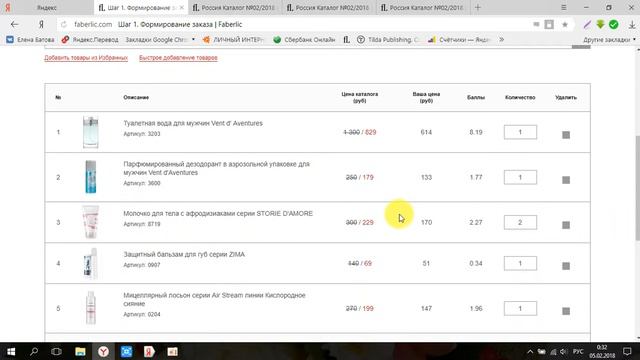Open File Explorer from taskbar

tap(80, 351)
